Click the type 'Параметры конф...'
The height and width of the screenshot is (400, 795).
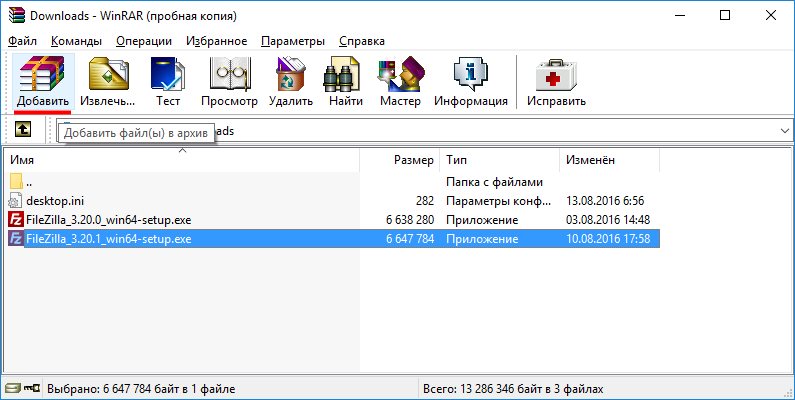(498, 201)
